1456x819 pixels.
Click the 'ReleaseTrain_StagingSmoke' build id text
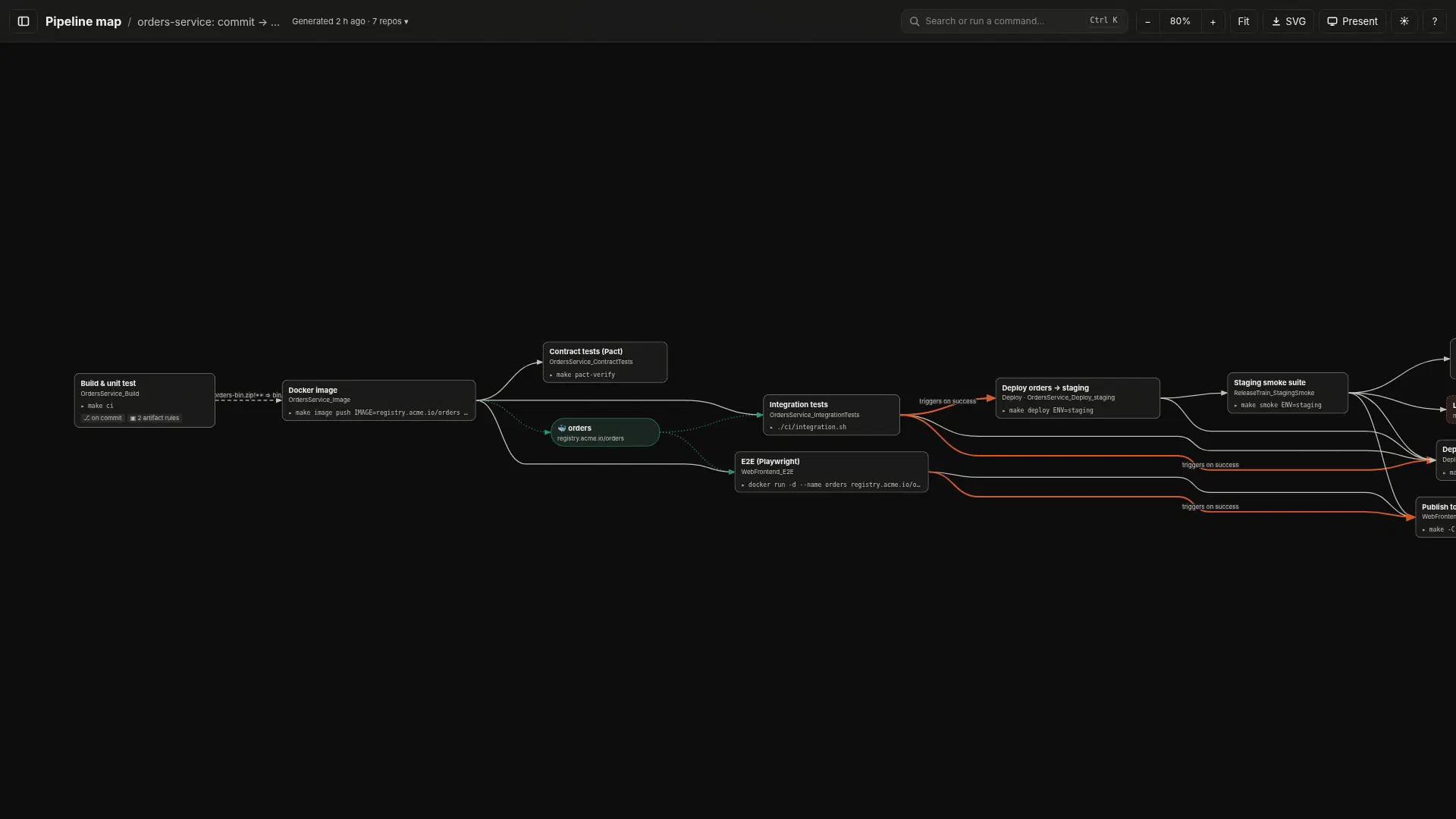[1274, 393]
